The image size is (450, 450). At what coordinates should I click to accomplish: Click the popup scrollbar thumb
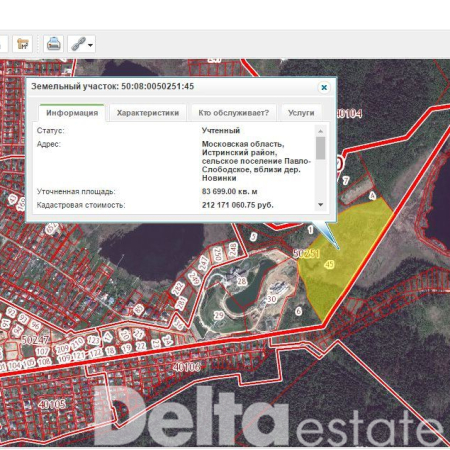[321, 148]
